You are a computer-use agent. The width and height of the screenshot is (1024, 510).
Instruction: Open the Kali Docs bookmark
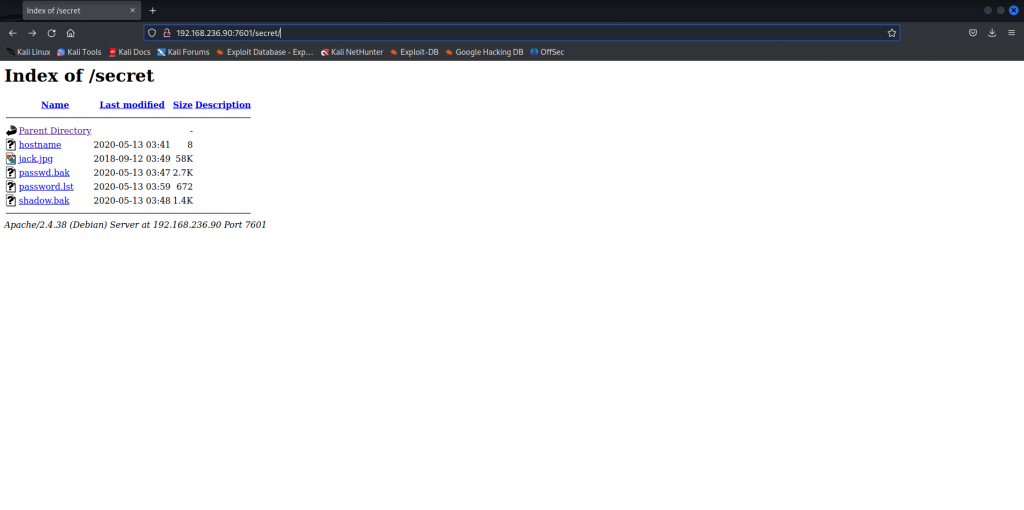click(x=129, y=52)
